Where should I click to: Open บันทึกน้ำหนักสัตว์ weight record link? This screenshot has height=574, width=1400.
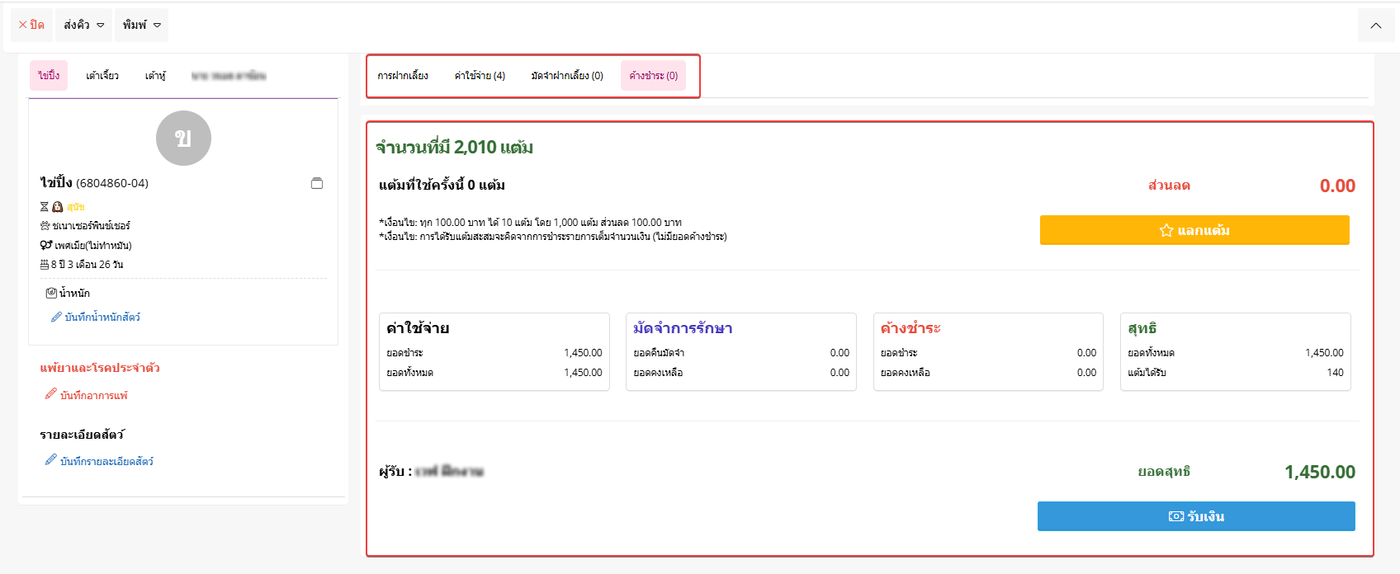tap(102, 317)
